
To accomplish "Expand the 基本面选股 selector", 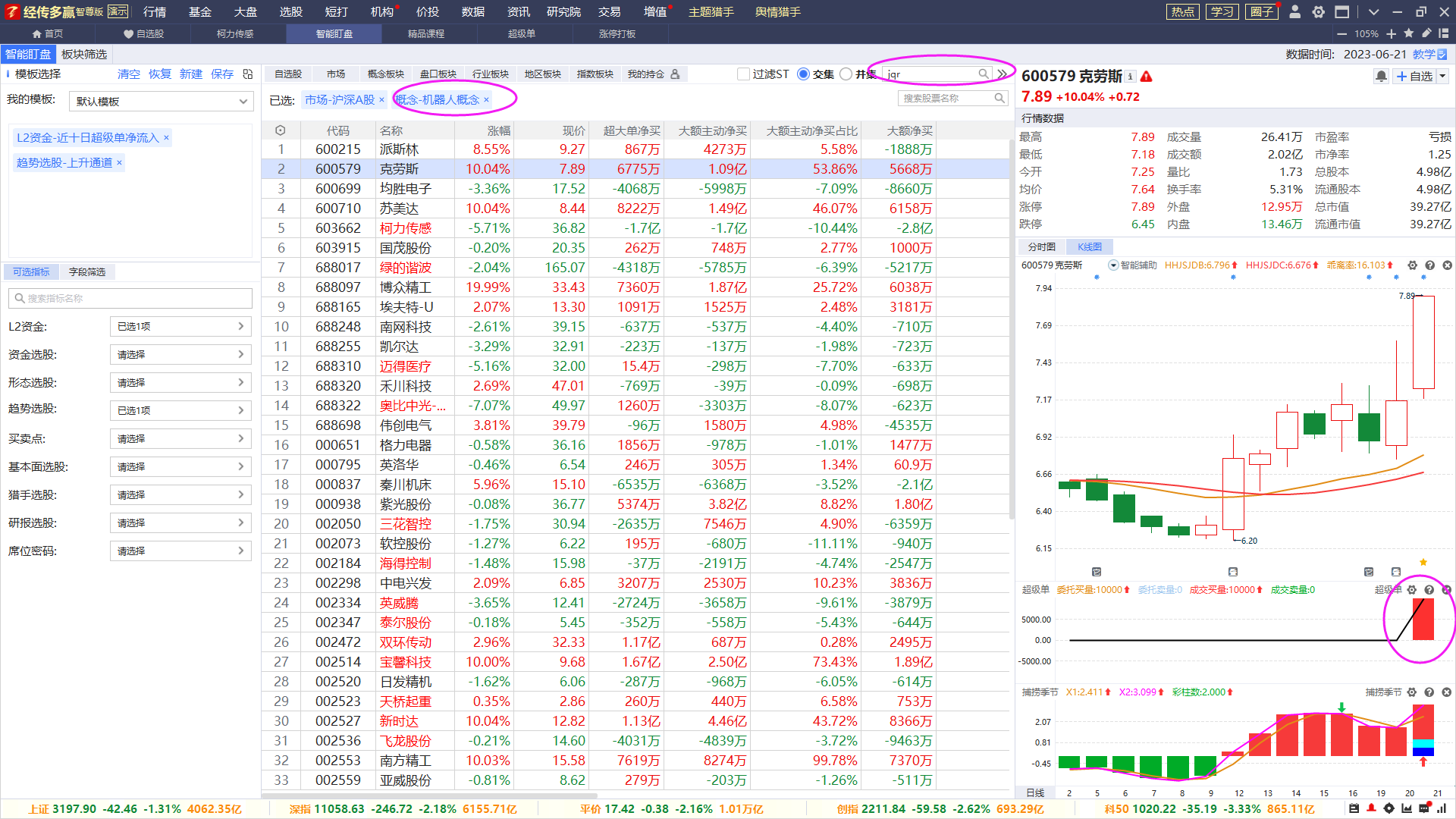I will [x=180, y=466].
